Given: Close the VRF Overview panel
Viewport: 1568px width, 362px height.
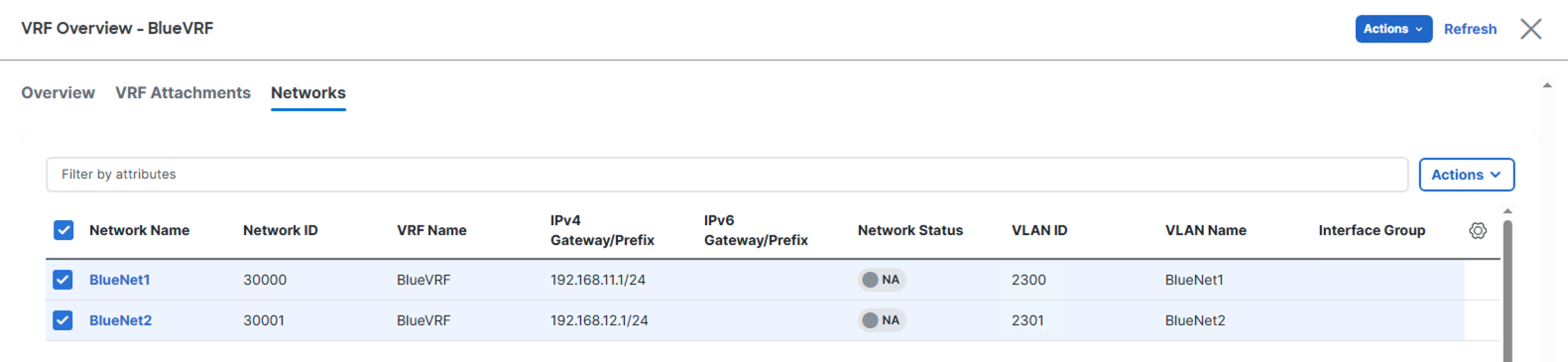Looking at the screenshot, I should click(x=1530, y=29).
